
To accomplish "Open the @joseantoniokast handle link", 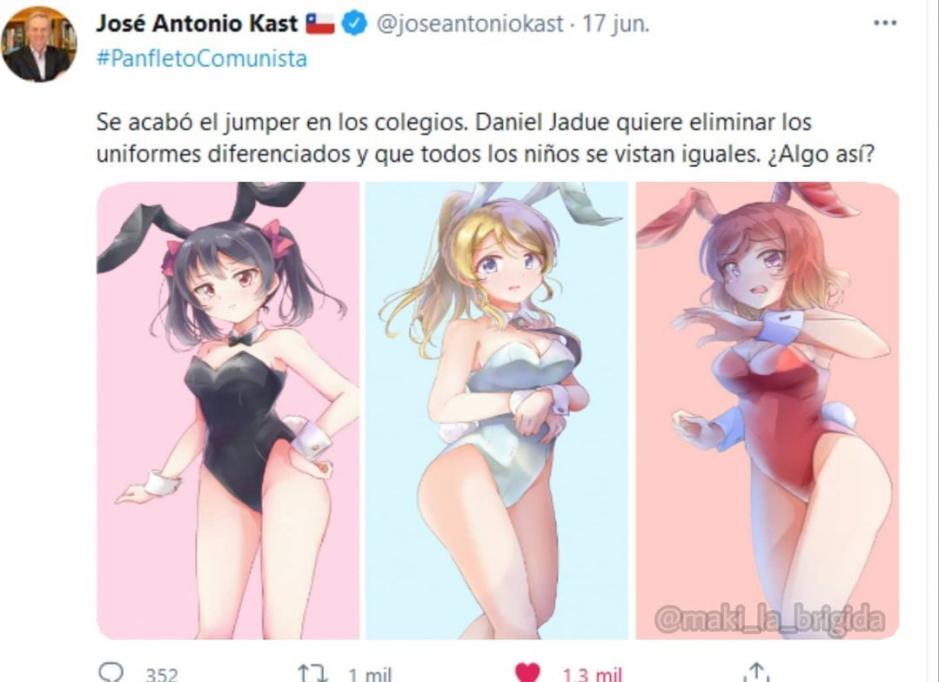I will (470, 24).
